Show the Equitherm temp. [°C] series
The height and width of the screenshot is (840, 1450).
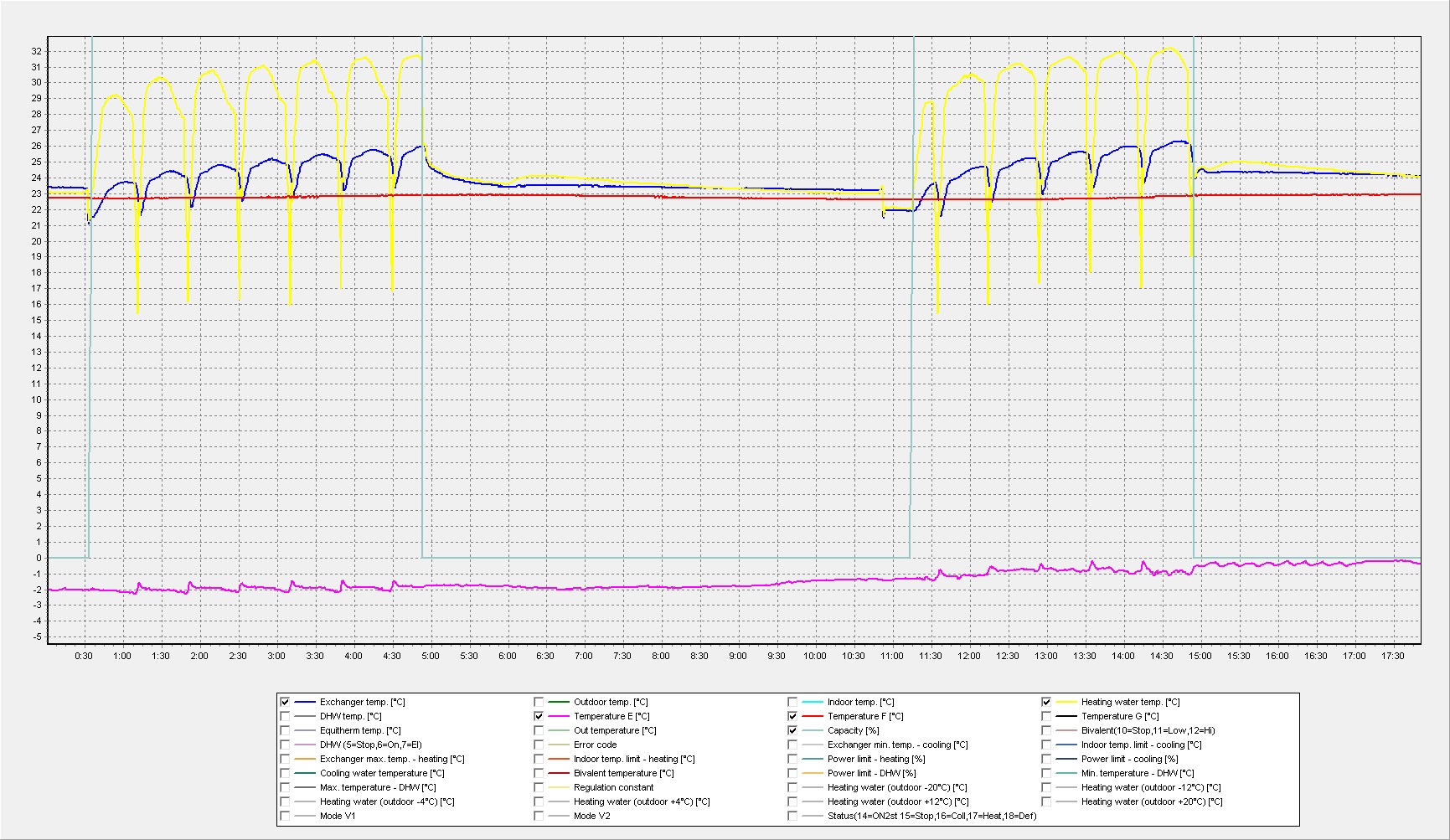click(x=285, y=730)
